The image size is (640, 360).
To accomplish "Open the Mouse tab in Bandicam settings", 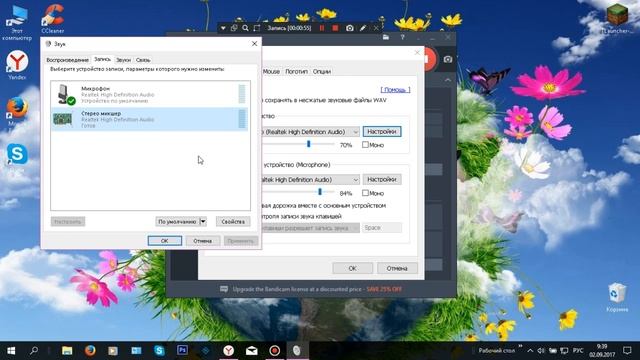I will pyautogui.click(x=271, y=71).
